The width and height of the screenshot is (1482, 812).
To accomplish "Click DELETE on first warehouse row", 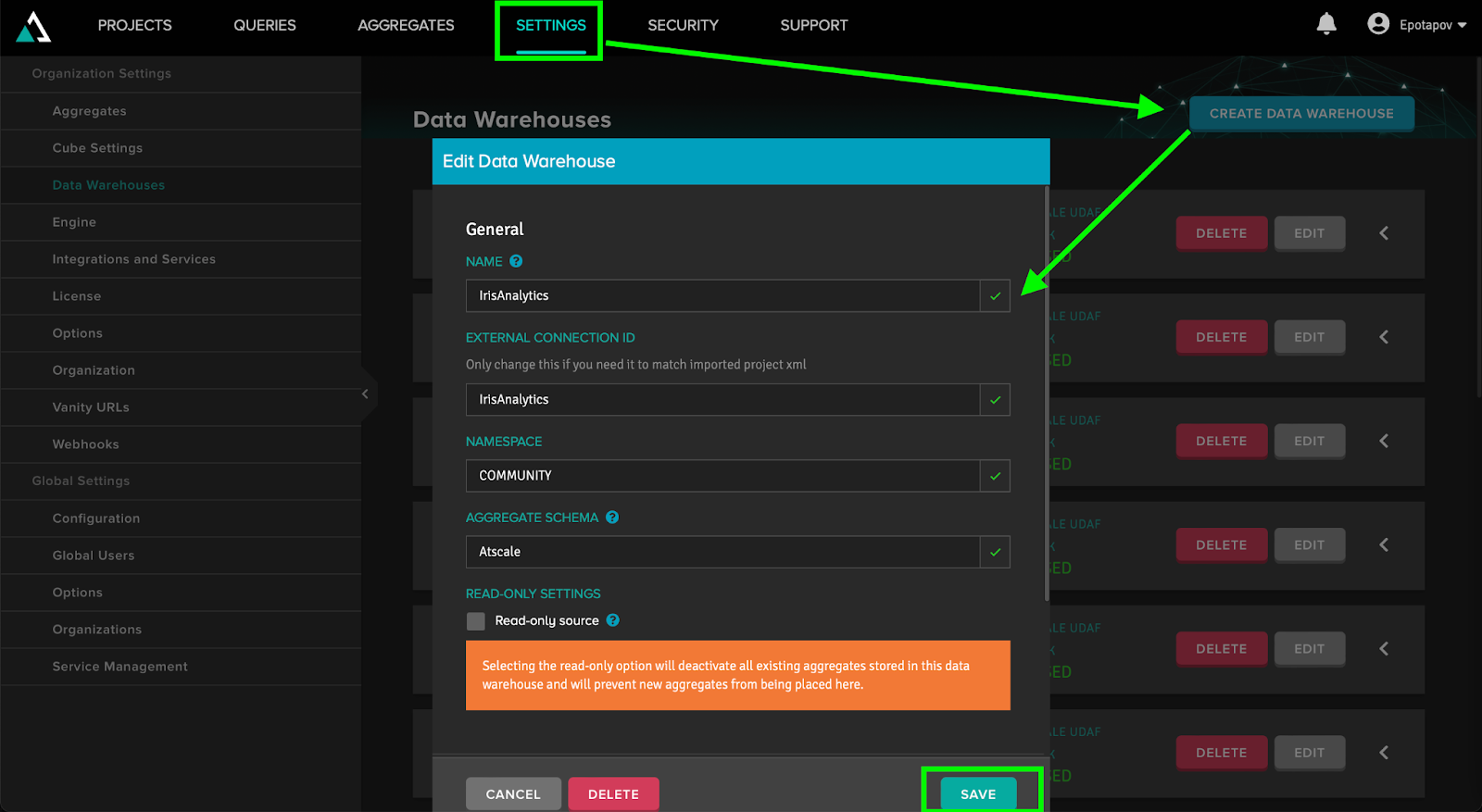I will click(x=1222, y=233).
